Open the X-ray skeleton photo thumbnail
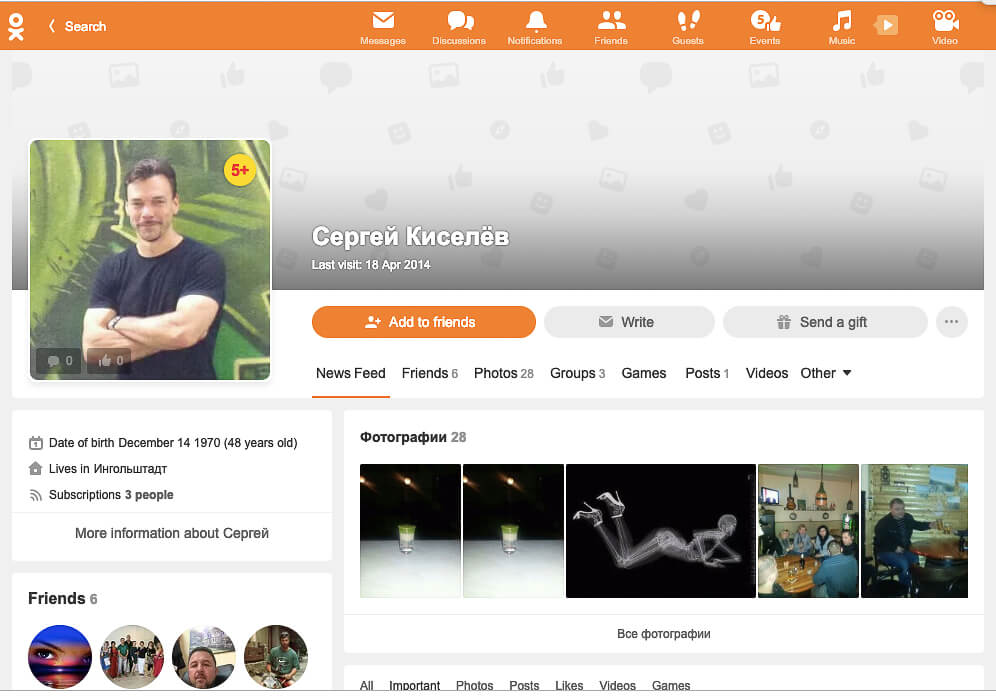The image size is (996, 696). tap(660, 530)
